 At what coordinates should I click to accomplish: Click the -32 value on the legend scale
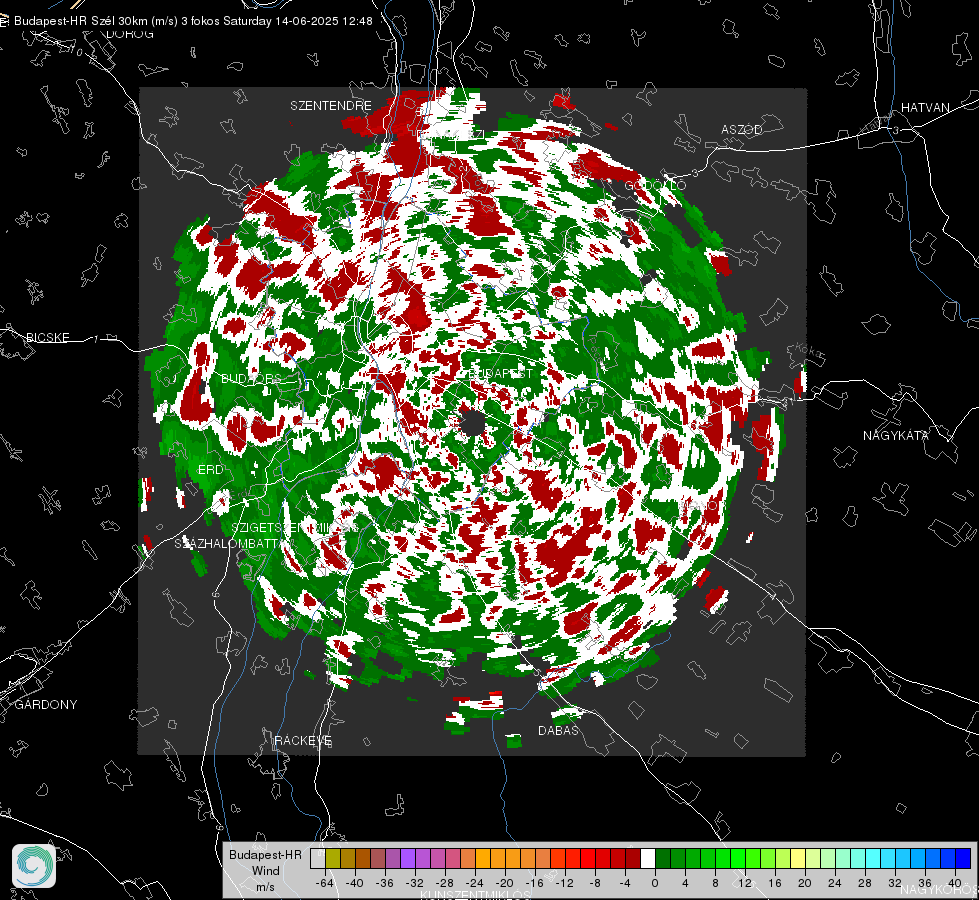(415, 883)
